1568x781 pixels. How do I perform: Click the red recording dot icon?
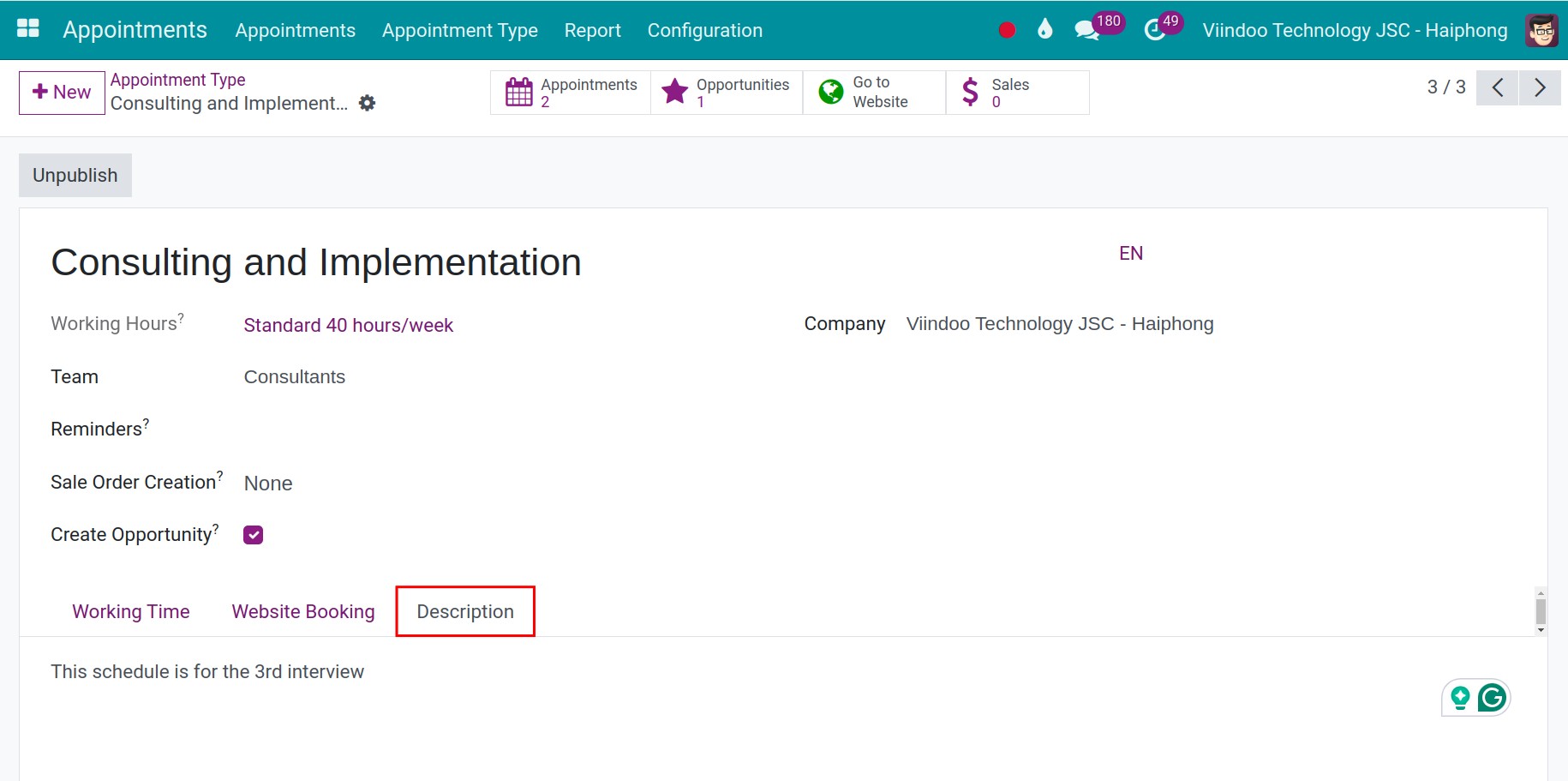pos(1007,30)
